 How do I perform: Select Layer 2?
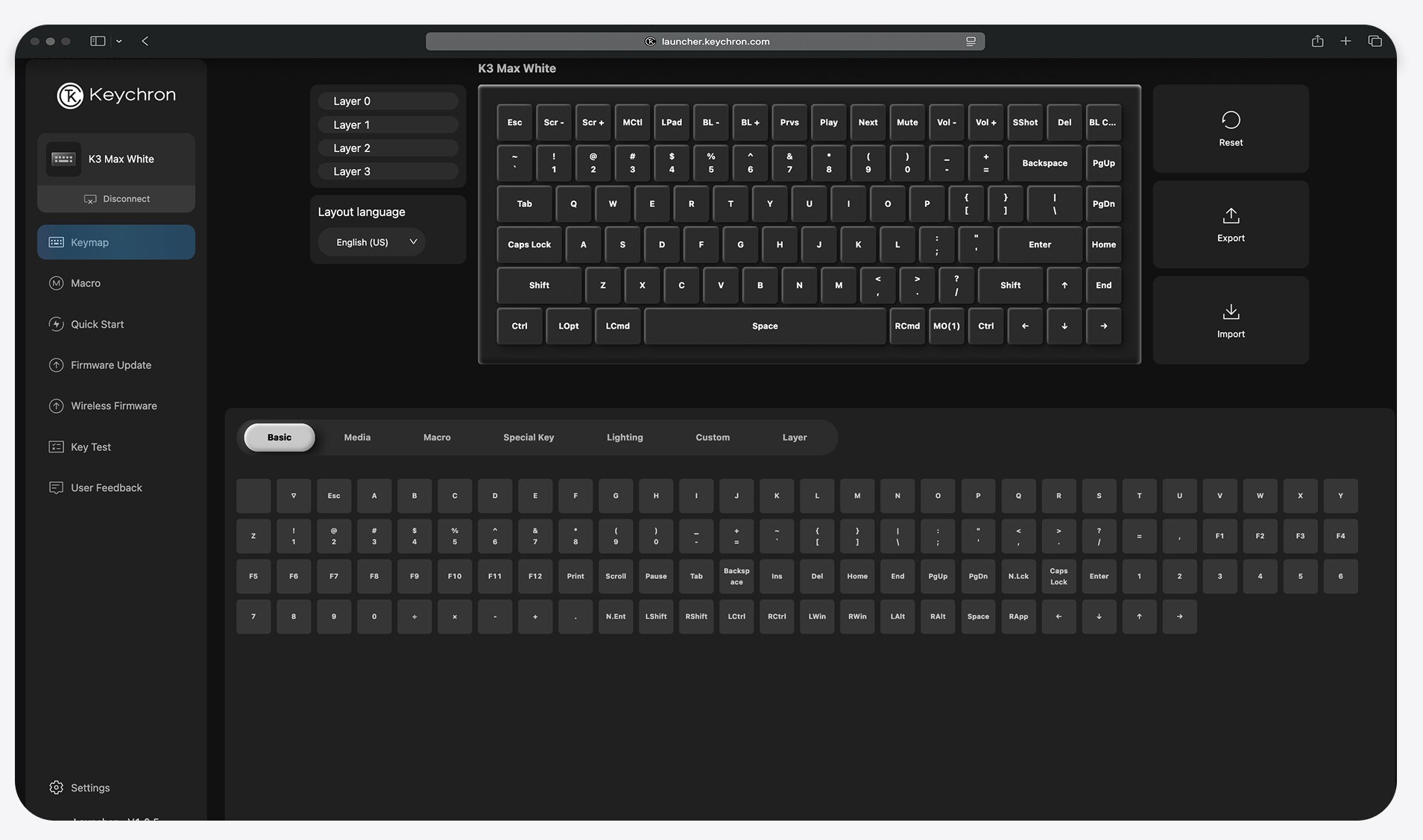(388, 148)
